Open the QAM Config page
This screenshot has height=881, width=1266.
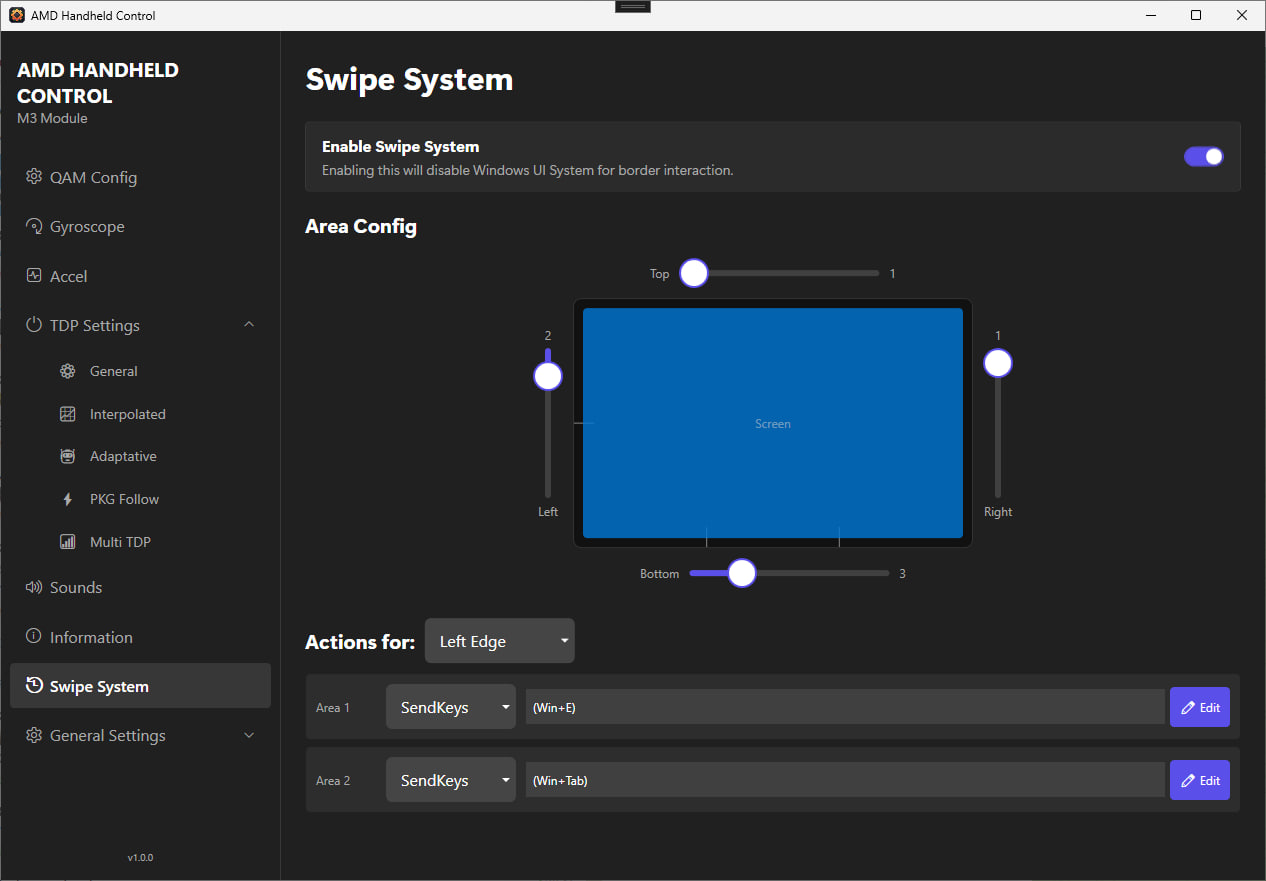(x=140, y=177)
